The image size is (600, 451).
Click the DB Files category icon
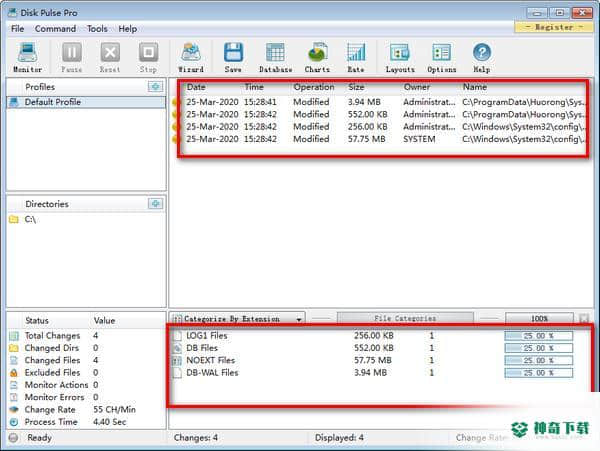[177, 348]
